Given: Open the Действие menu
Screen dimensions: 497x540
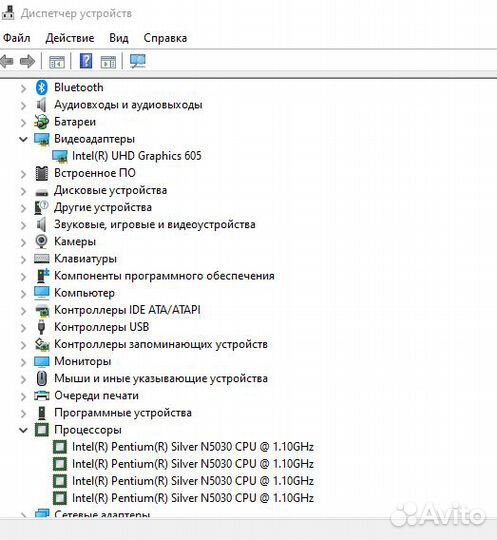Looking at the screenshot, I should 70,38.
